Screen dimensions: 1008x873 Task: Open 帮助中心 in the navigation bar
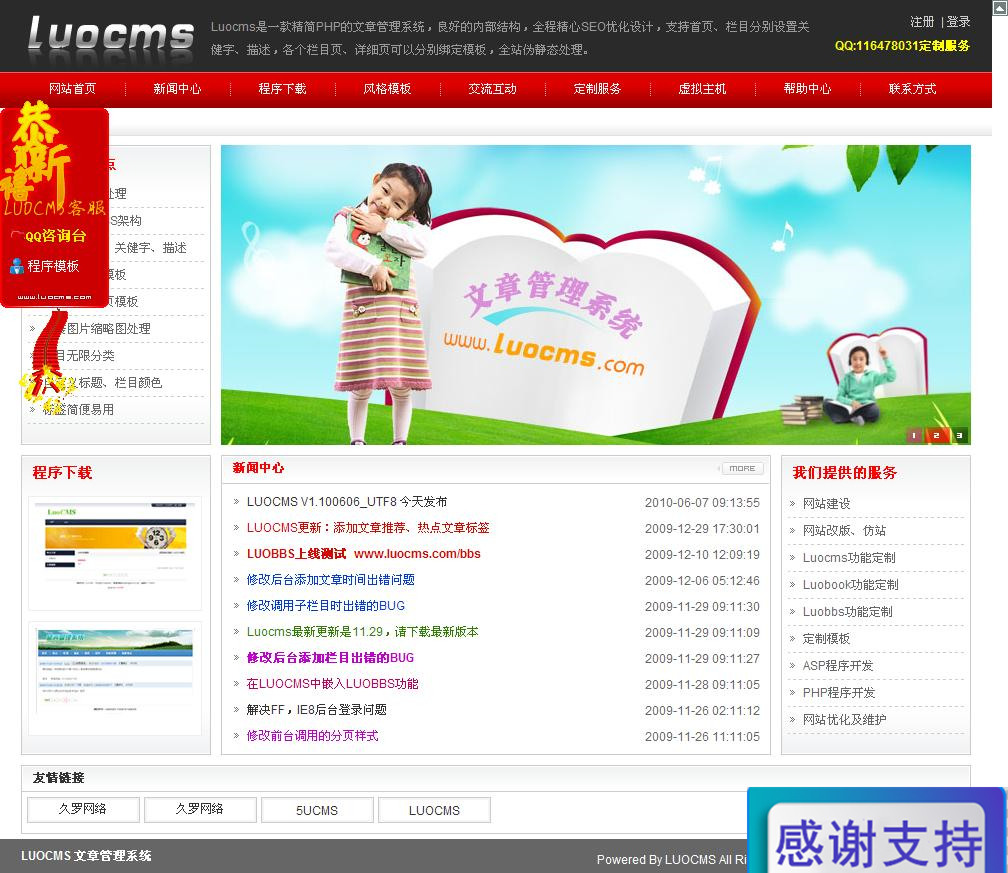[x=807, y=89]
